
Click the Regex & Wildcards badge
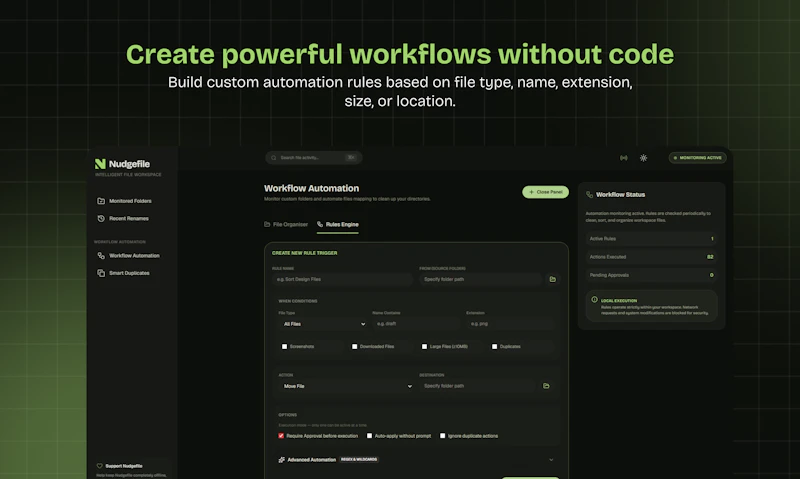pos(359,460)
